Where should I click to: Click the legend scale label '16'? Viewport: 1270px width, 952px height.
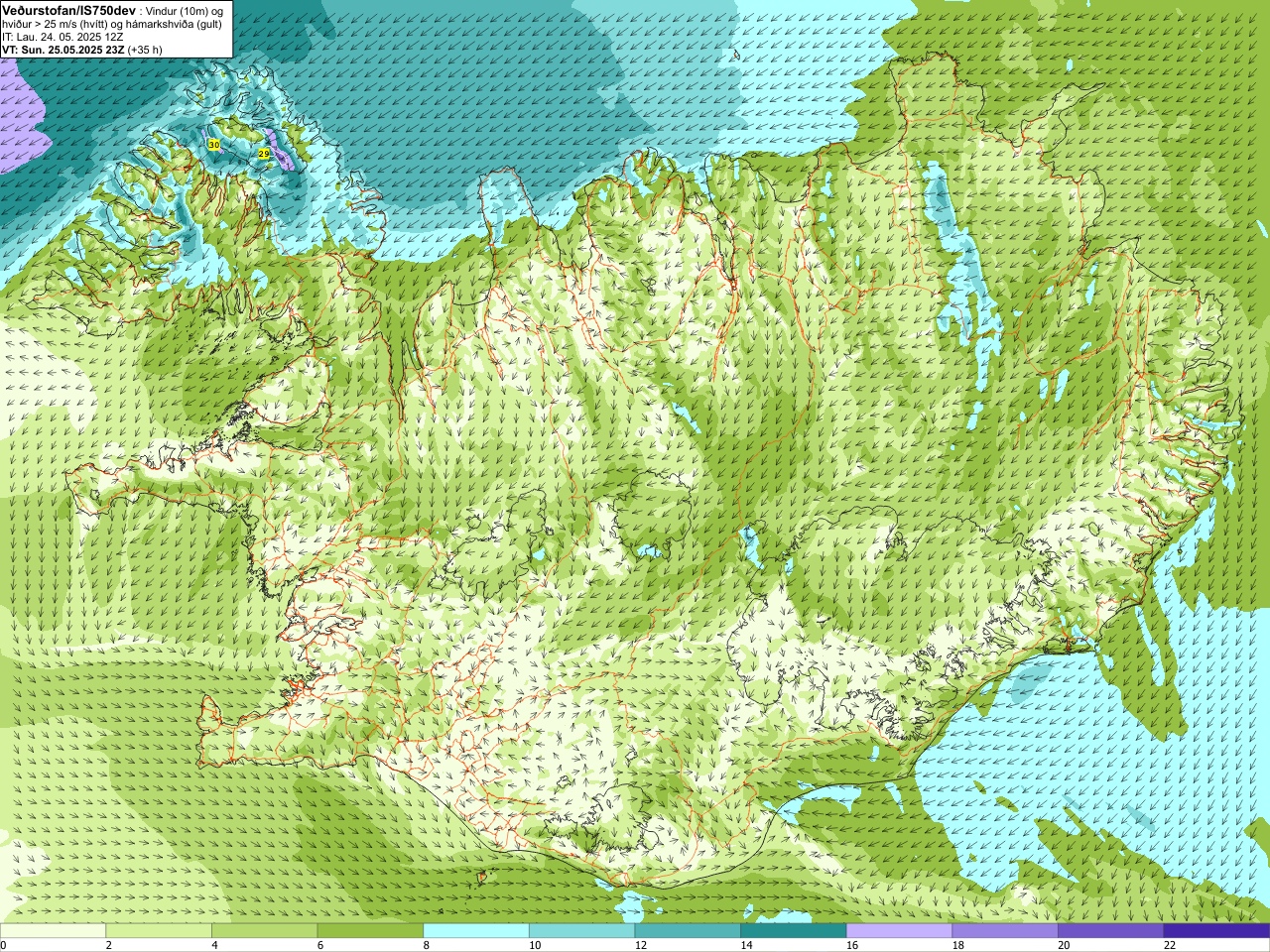tap(852, 945)
